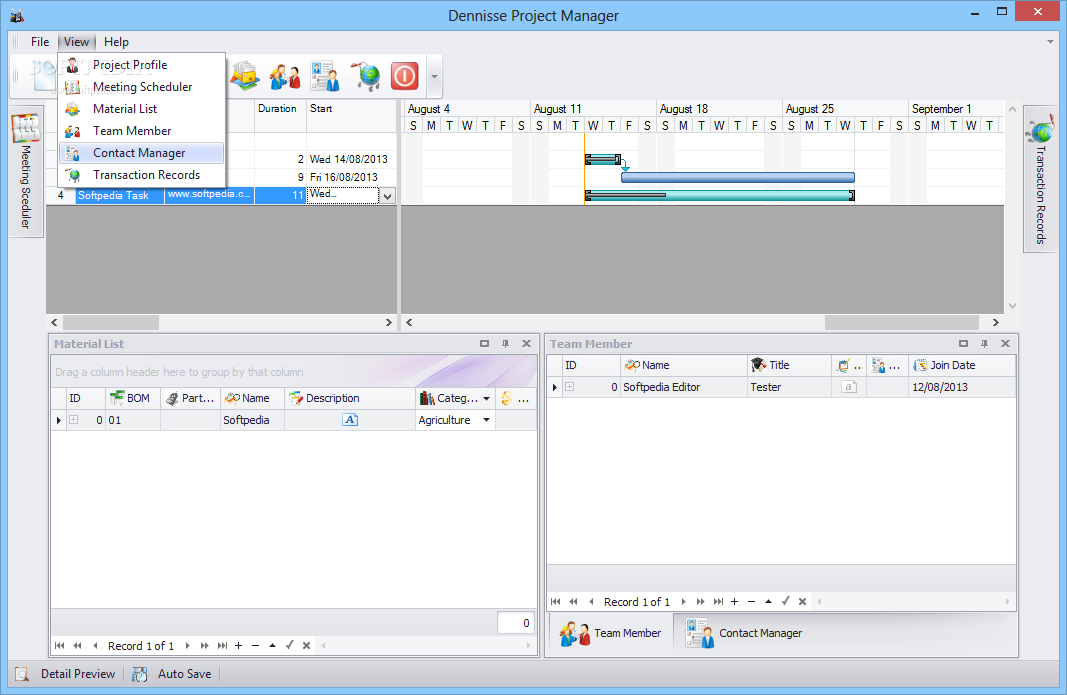Switch to the Team Member bottom tab
Image resolution: width=1067 pixels, height=695 pixels.
click(610, 633)
